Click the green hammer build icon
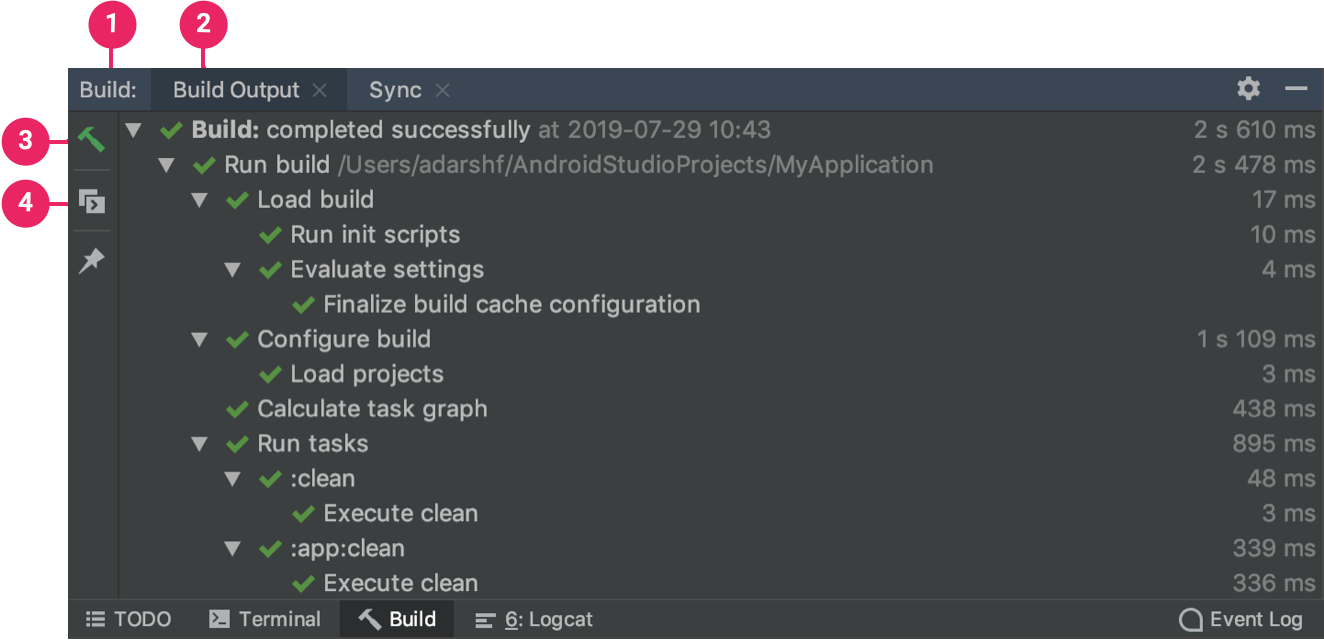The height and width of the screenshot is (640, 1324). 91,138
